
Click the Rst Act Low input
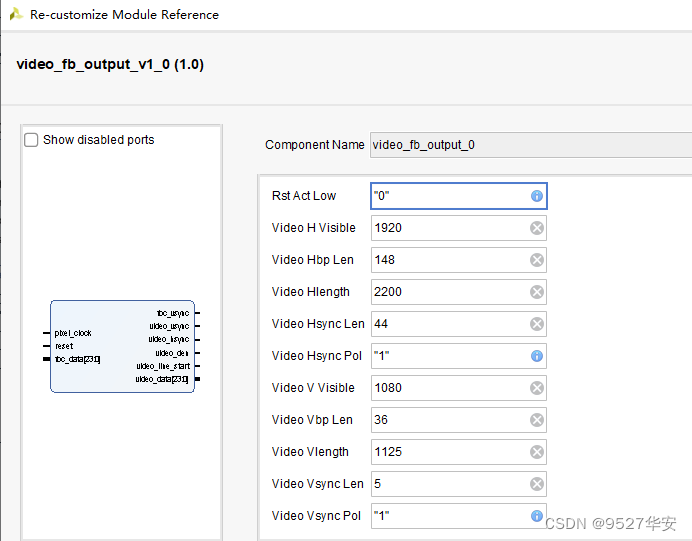(448, 196)
